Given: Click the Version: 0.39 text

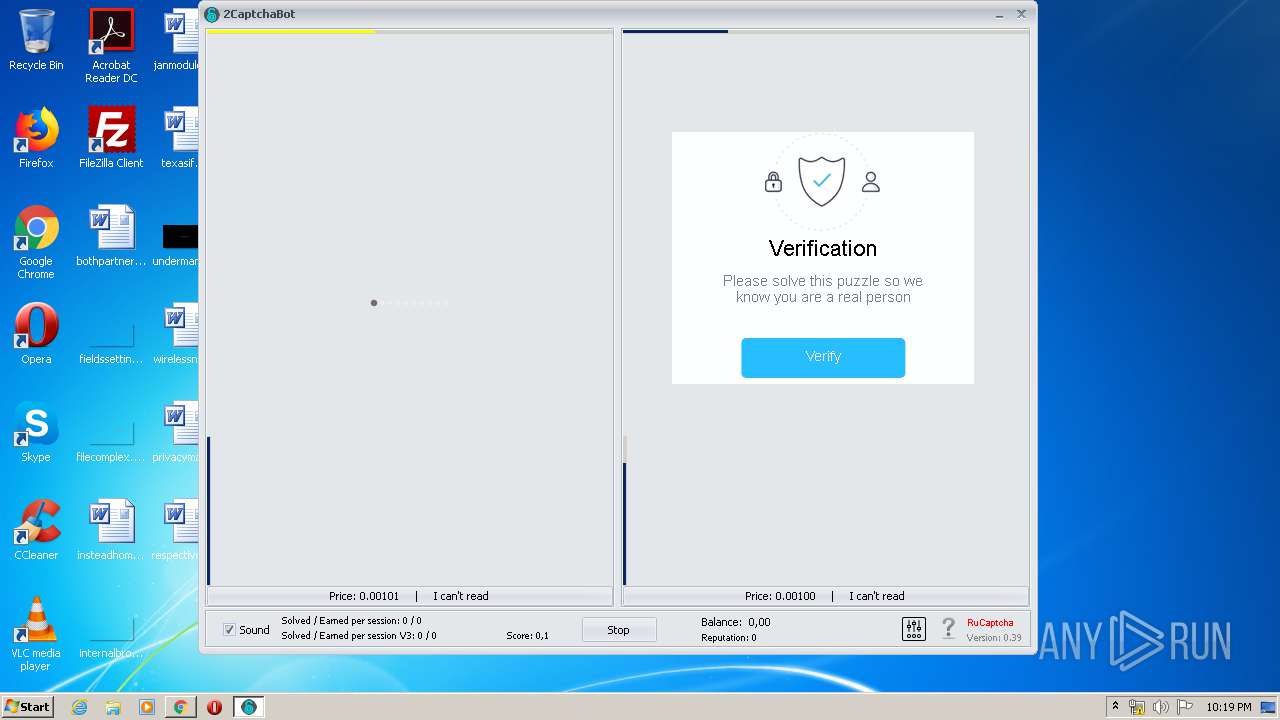Looking at the screenshot, I should pos(994,637).
